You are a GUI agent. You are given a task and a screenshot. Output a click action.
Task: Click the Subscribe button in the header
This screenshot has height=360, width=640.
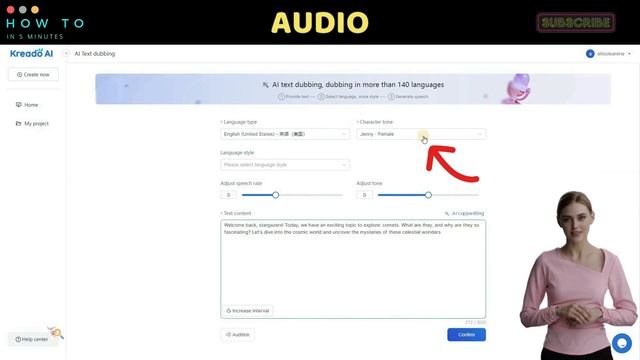pyautogui.click(x=576, y=22)
